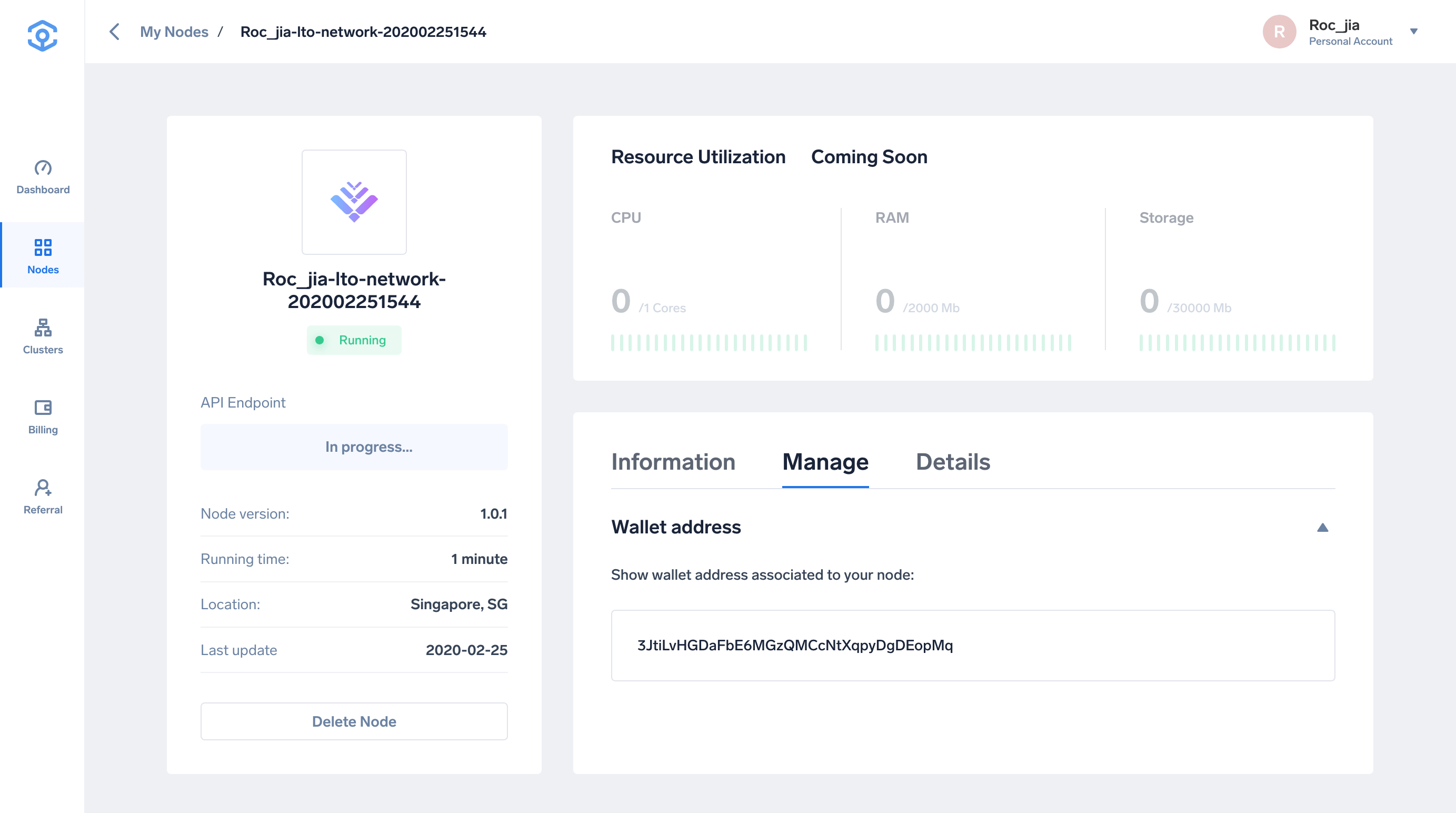Open the account dropdown arrow
The image size is (1456, 813).
point(1413,32)
